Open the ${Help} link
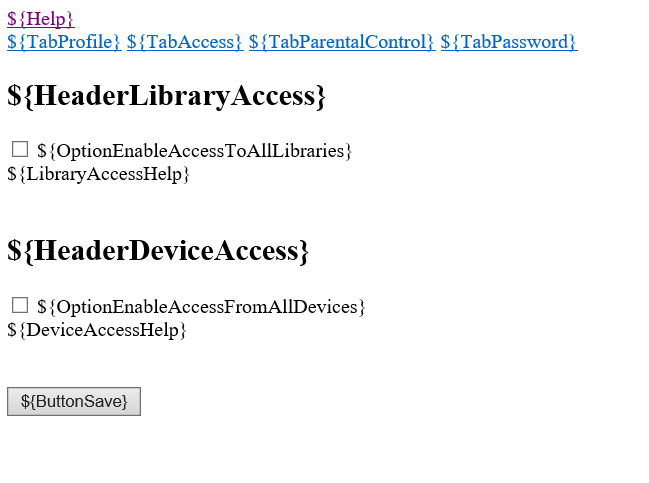 40,18
